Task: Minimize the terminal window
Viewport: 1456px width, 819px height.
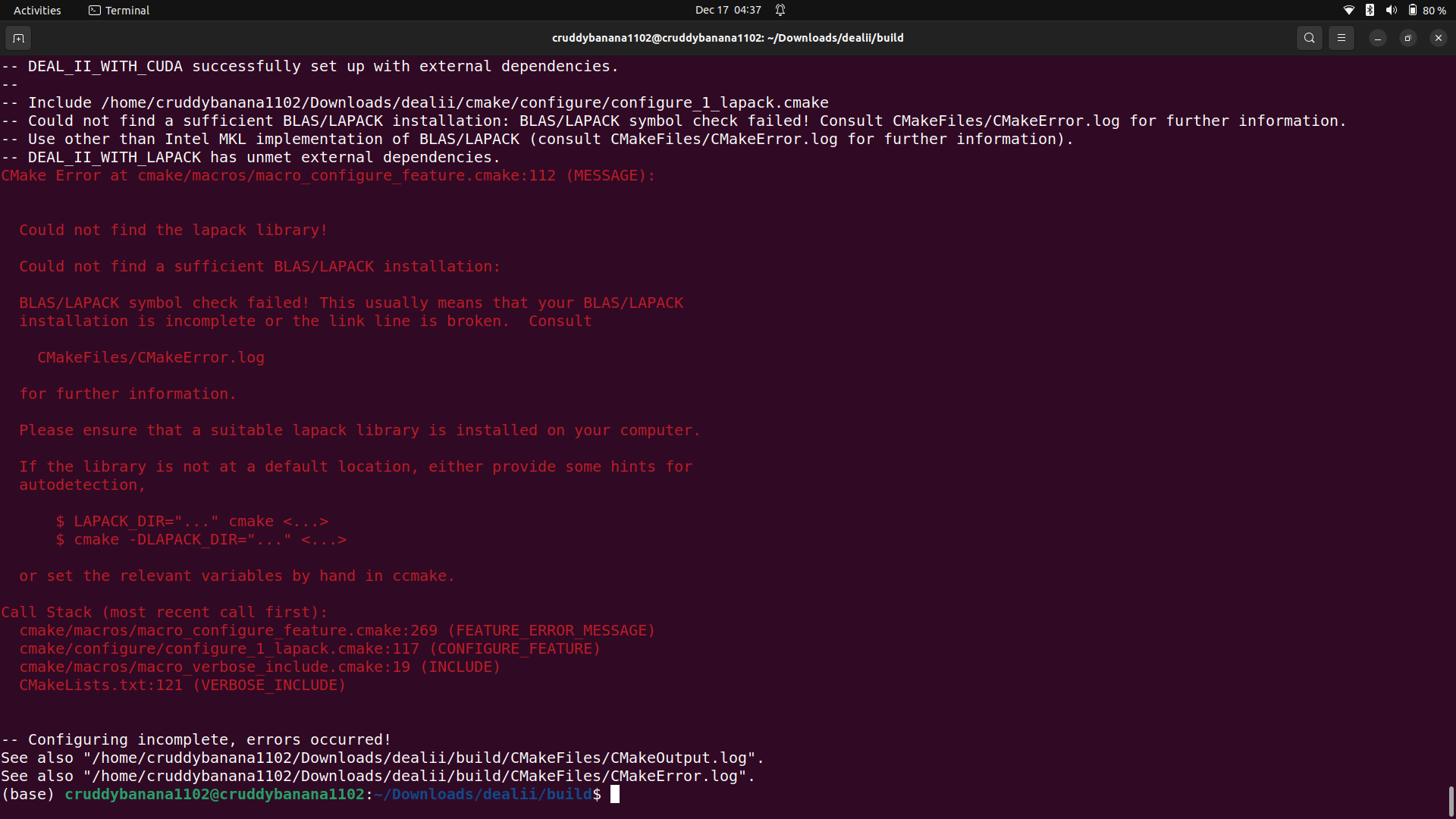Action: tap(1377, 38)
